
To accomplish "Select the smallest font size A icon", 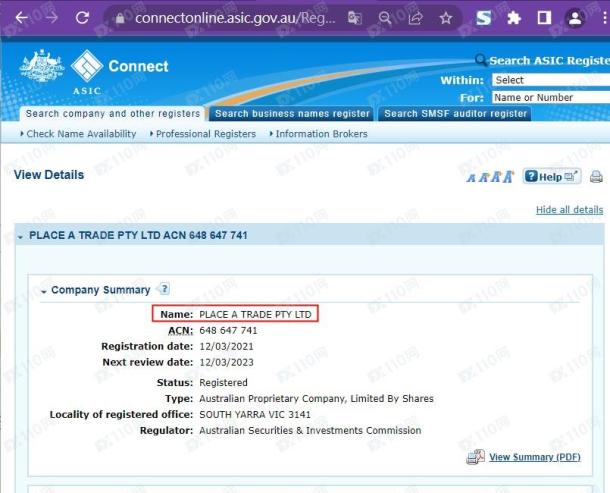I will (471, 178).
